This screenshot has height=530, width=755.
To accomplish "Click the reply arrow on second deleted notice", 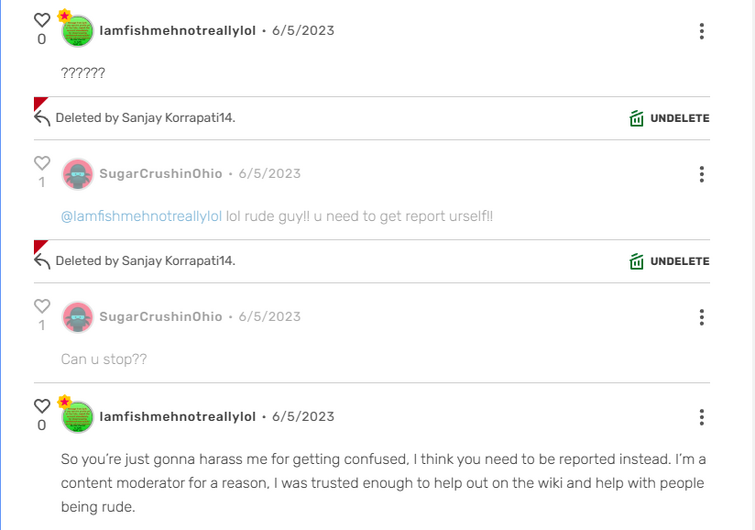I will [x=42, y=261].
